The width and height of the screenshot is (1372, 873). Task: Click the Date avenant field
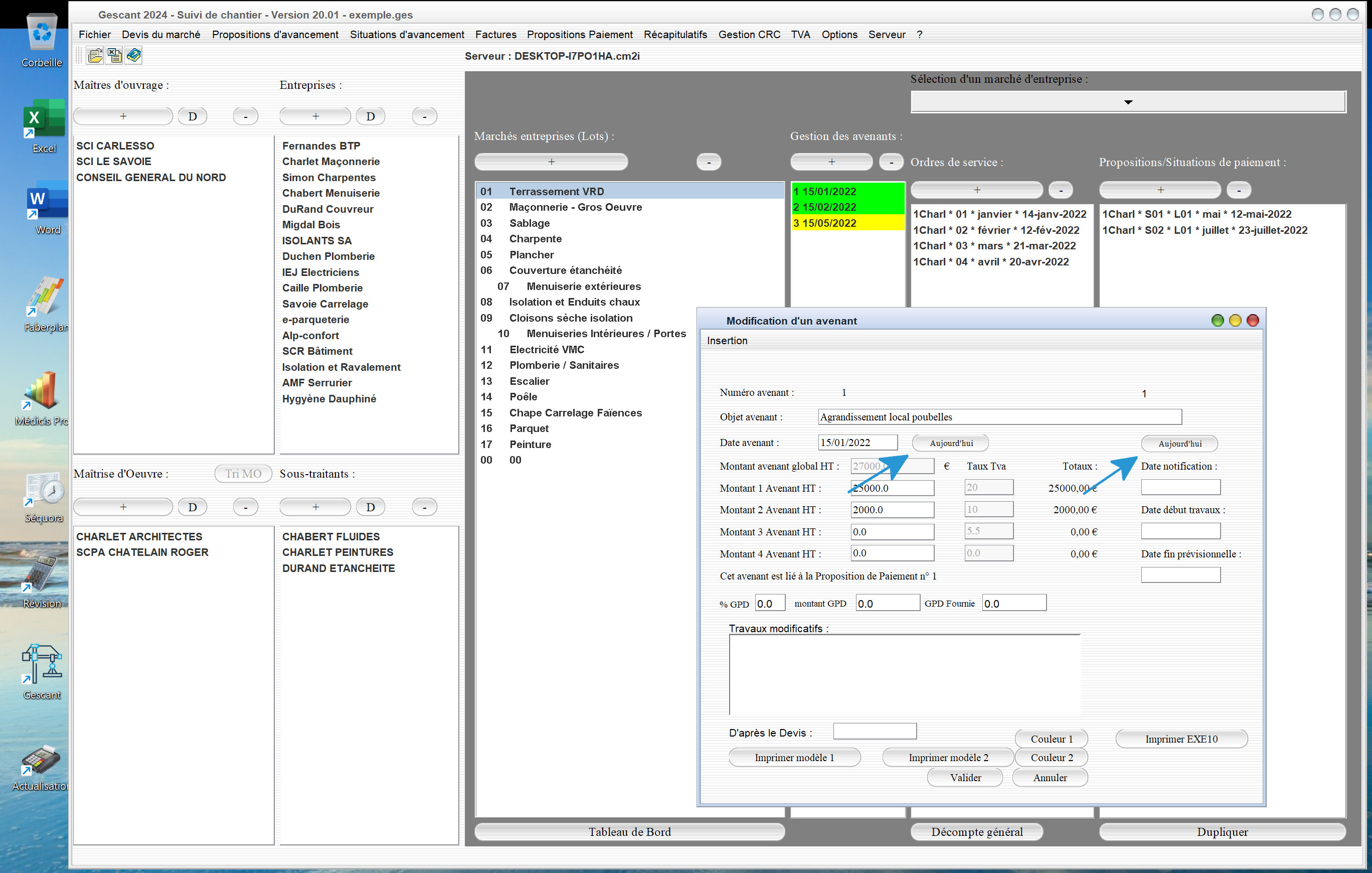click(858, 443)
